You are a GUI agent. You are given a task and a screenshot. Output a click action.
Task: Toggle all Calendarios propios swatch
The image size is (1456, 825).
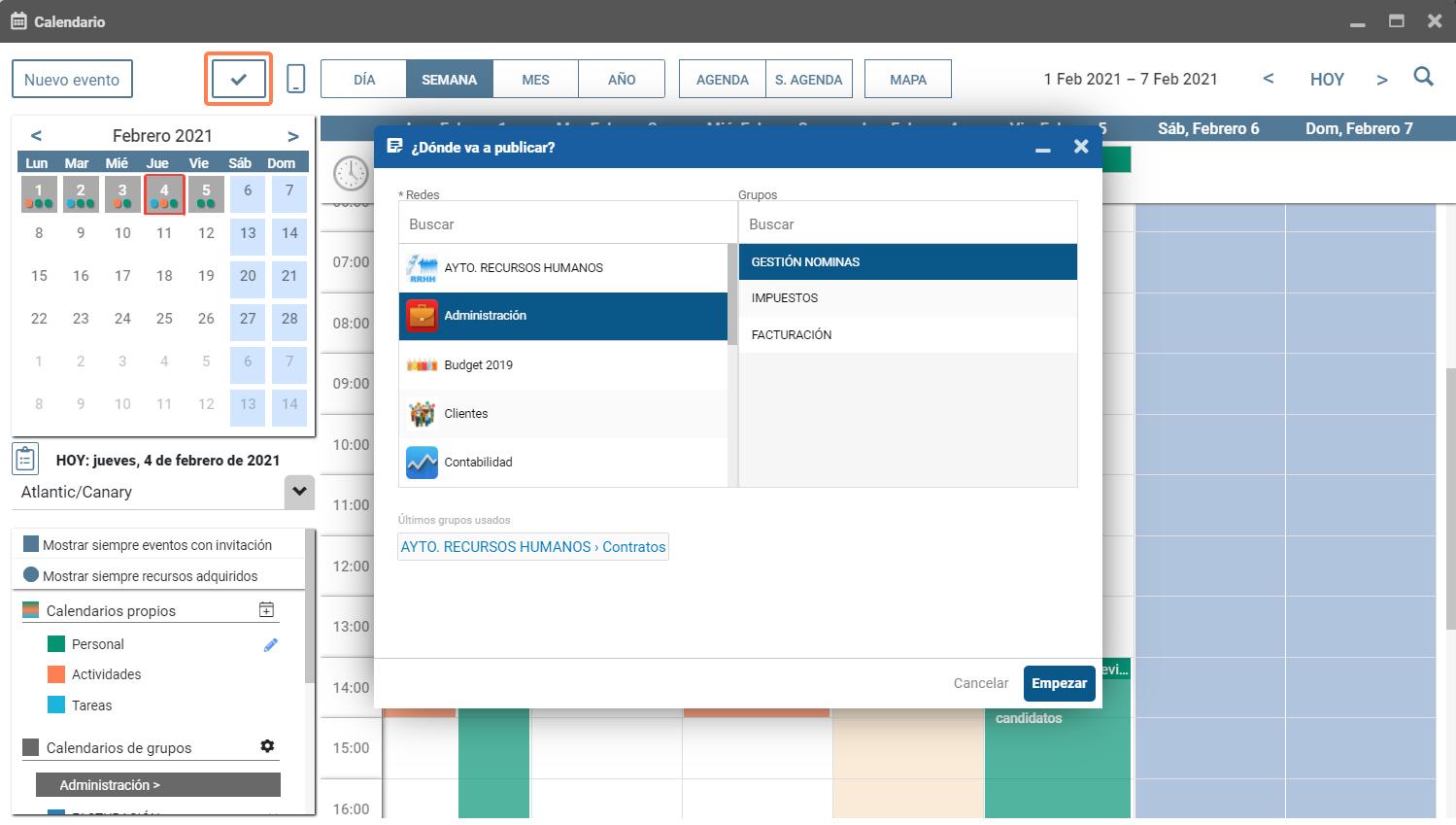[31, 610]
